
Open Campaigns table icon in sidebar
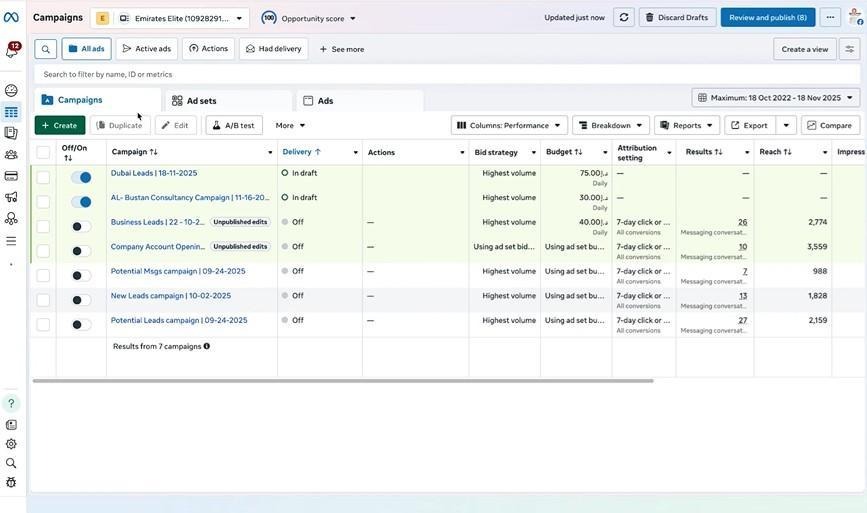click(11, 113)
